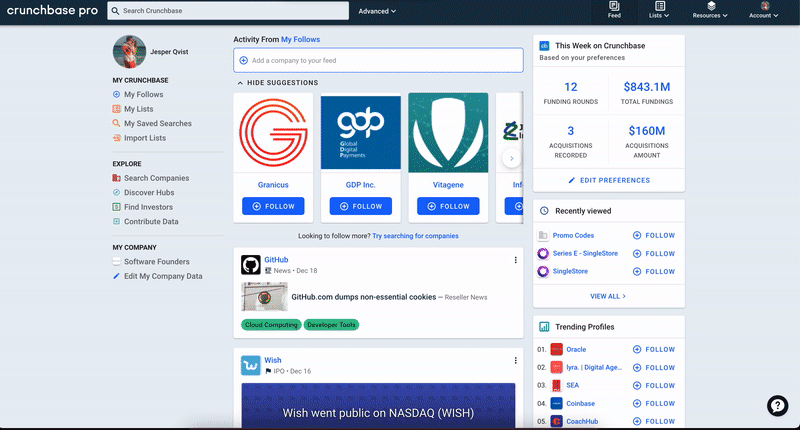Open My Saved Searches
Viewport: 800px width, 430px height.
pyautogui.click(x=158, y=123)
